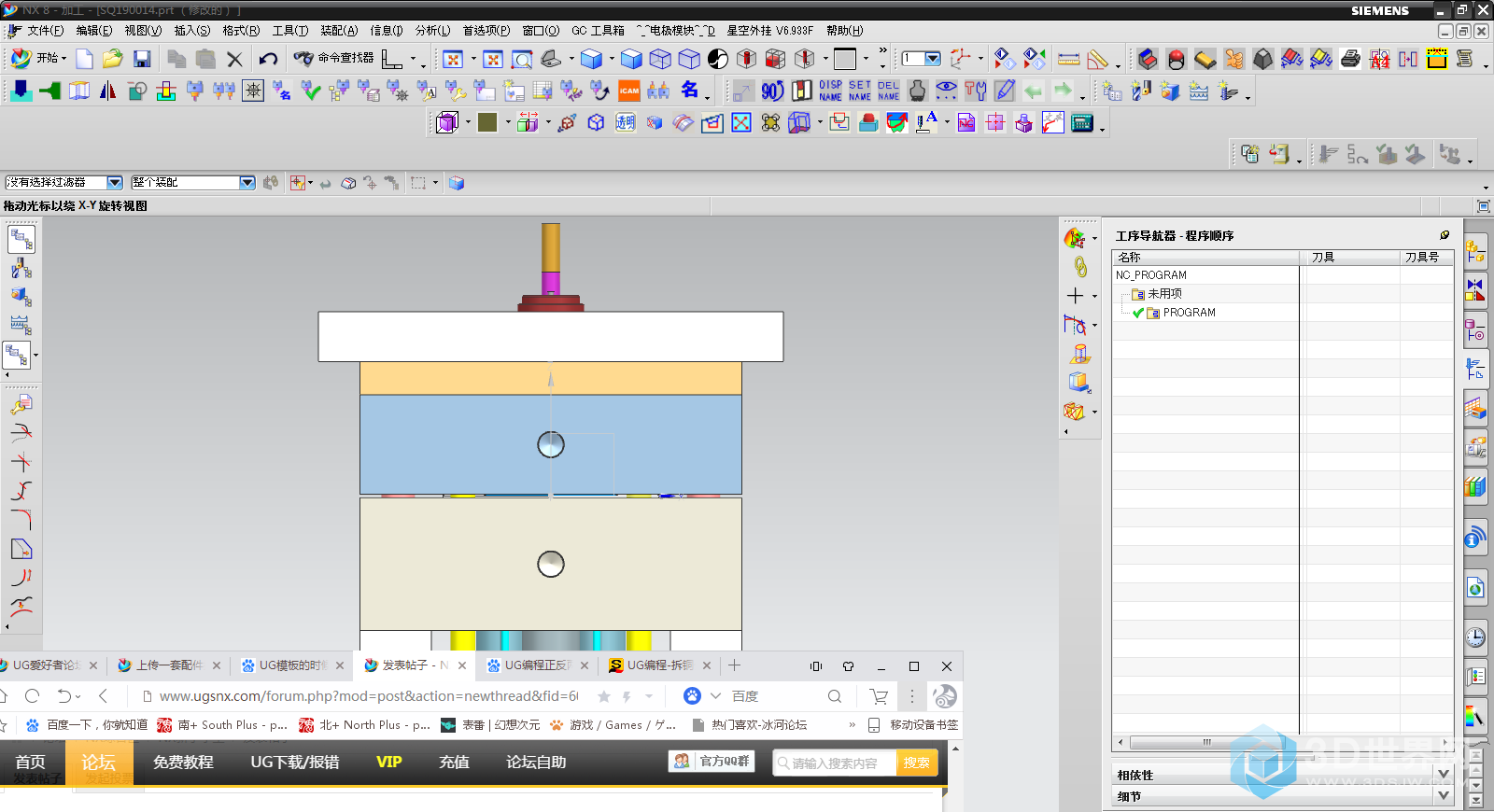Select the PROGRAM node in navigator
Screen dimensions: 1494x812
tap(1189, 313)
